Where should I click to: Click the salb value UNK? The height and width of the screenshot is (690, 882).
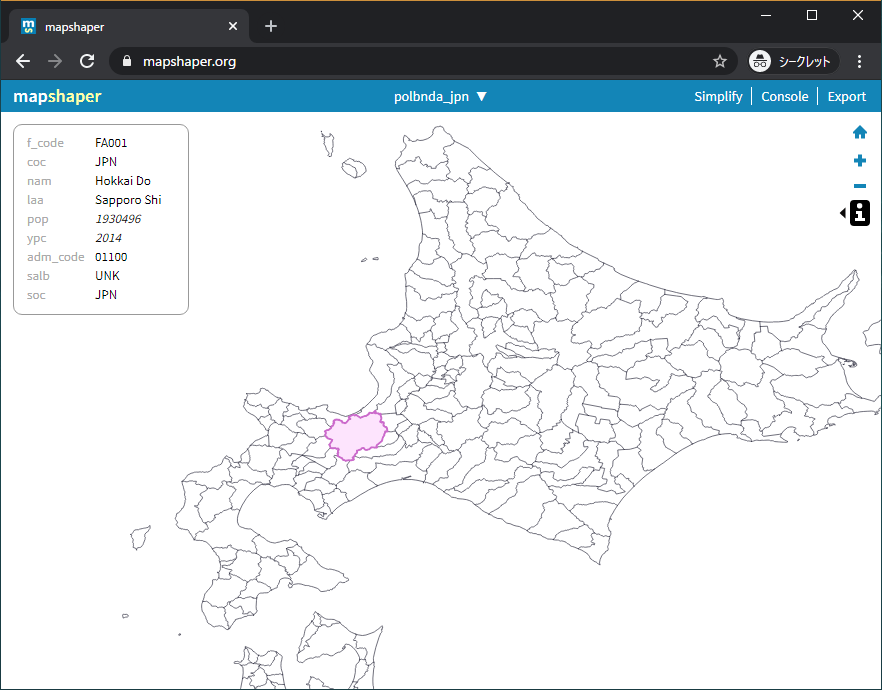107,276
